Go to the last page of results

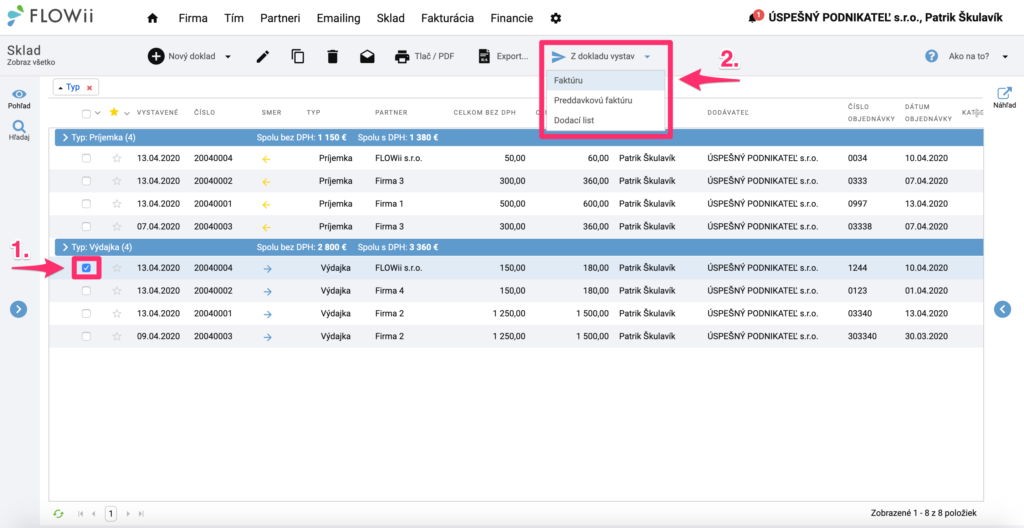point(141,514)
